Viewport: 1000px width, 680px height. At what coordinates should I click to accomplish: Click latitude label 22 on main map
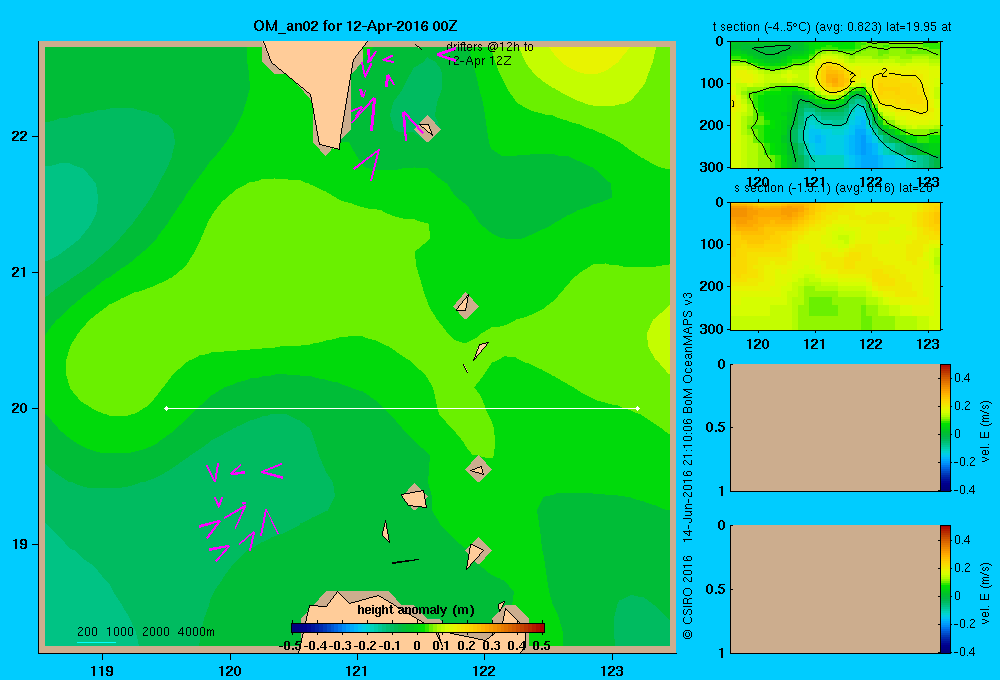pos(19,136)
